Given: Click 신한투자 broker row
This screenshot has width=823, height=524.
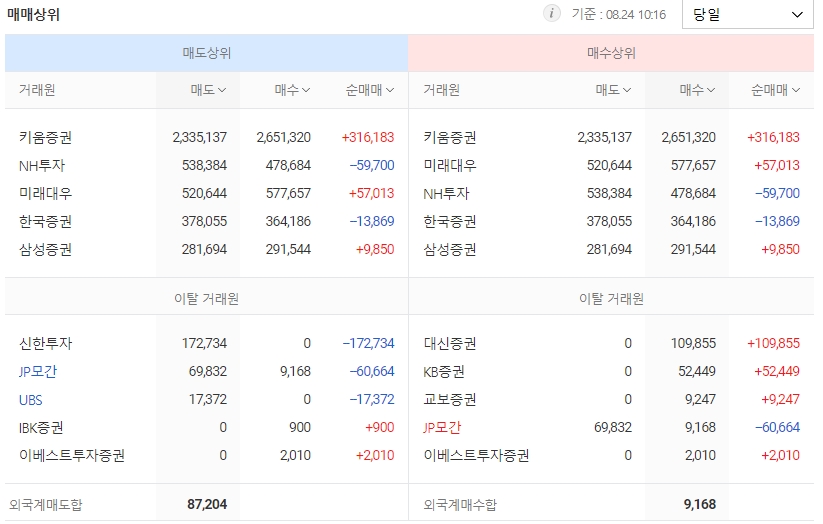Looking at the screenshot, I should click(x=45, y=343).
